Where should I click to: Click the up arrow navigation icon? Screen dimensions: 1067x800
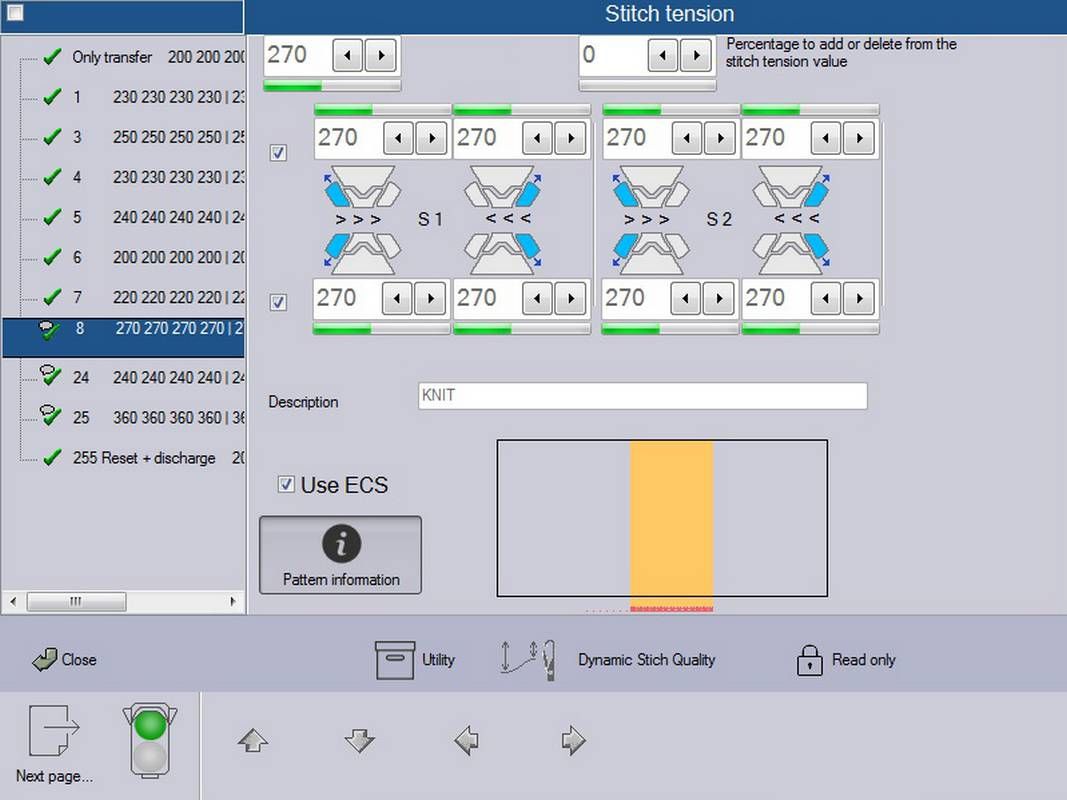click(x=253, y=740)
